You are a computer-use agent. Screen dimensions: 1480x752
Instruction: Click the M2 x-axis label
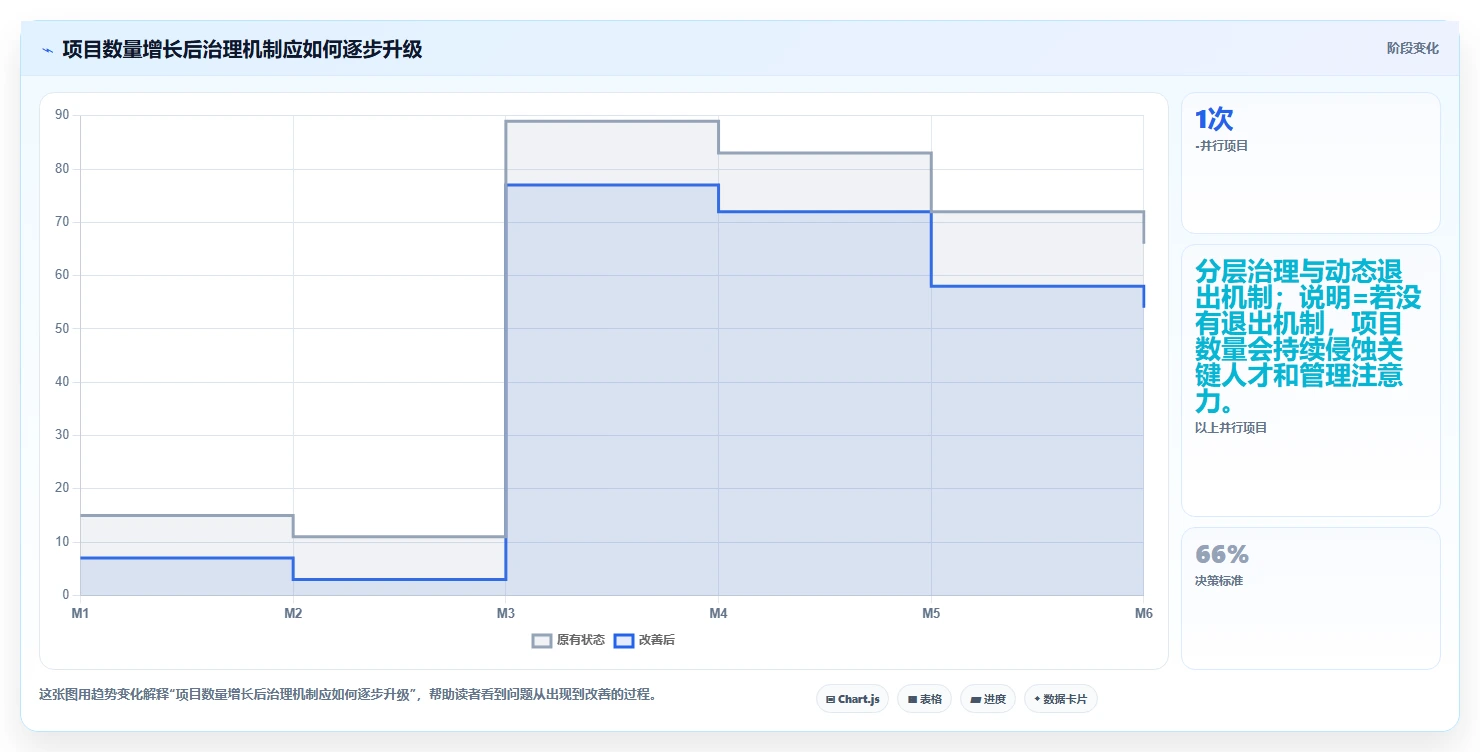(293, 613)
